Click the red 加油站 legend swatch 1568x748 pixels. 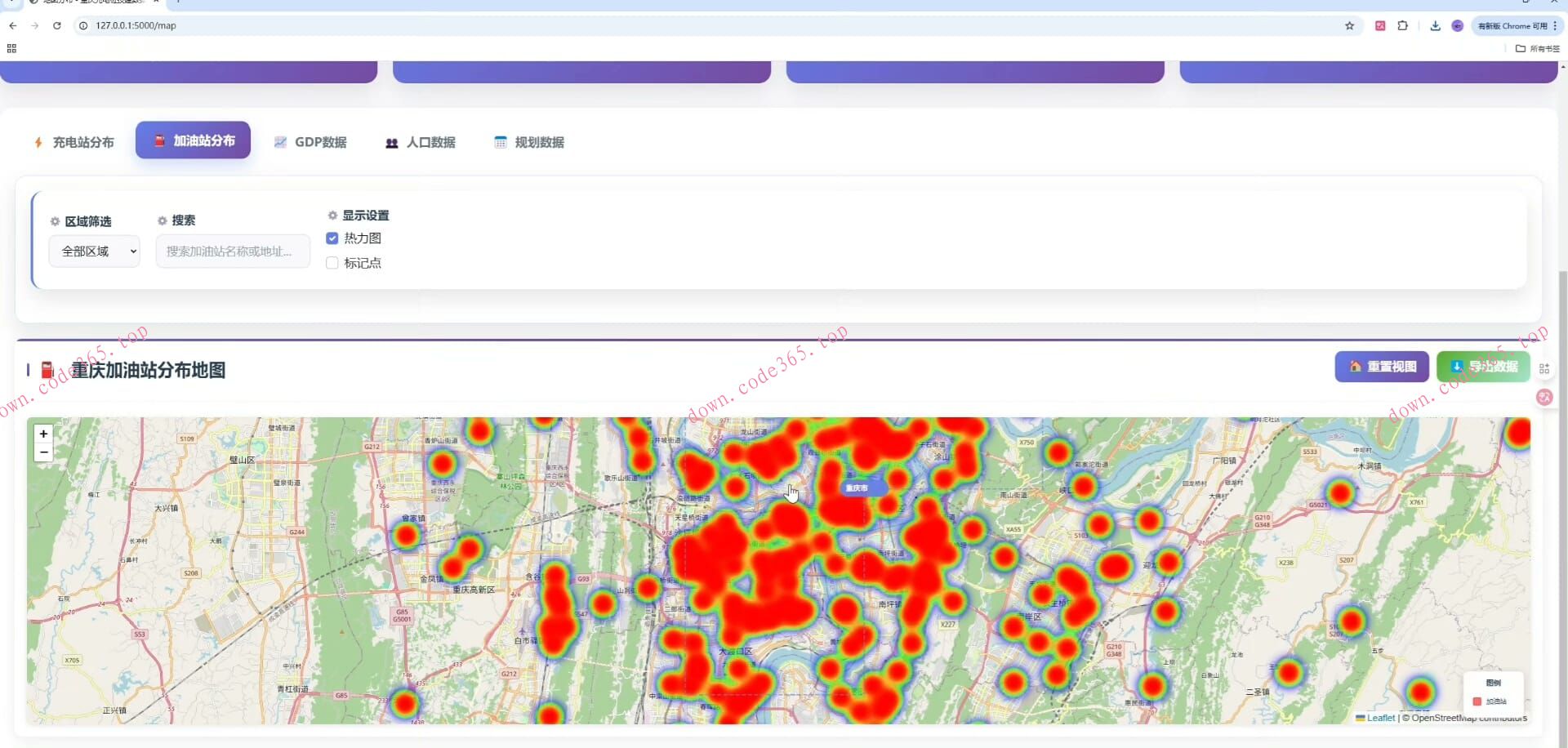(x=1477, y=701)
